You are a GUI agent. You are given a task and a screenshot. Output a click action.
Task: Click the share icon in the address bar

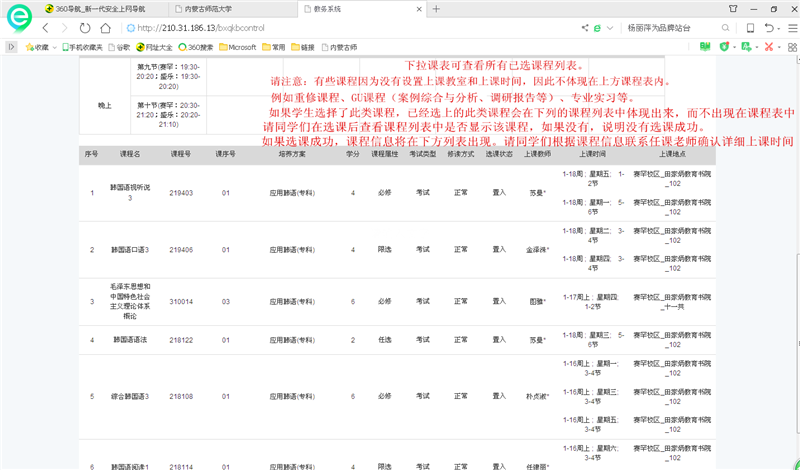click(584, 27)
